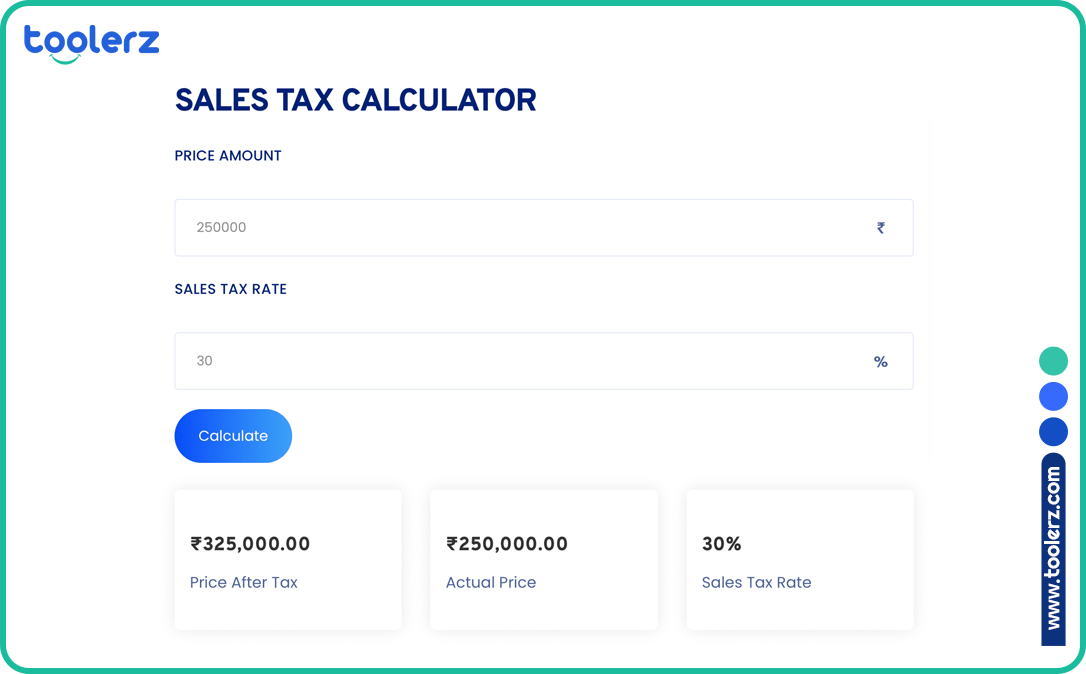The image size is (1086, 674).
Task: Select the Sales Tax Rate result card
Action: pos(800,559)
